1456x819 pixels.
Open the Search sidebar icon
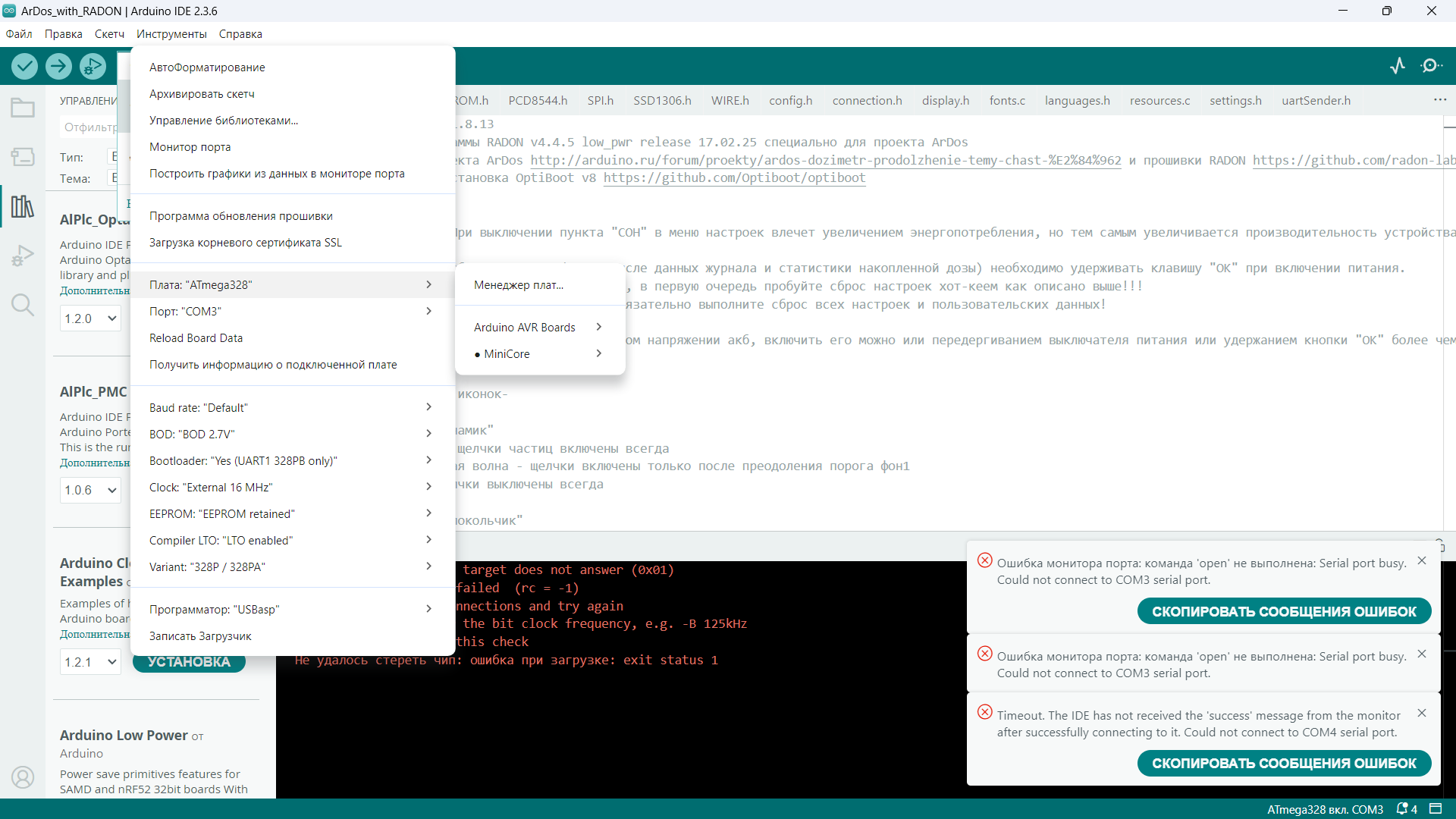pyautogui.click(x=22, y=305)
